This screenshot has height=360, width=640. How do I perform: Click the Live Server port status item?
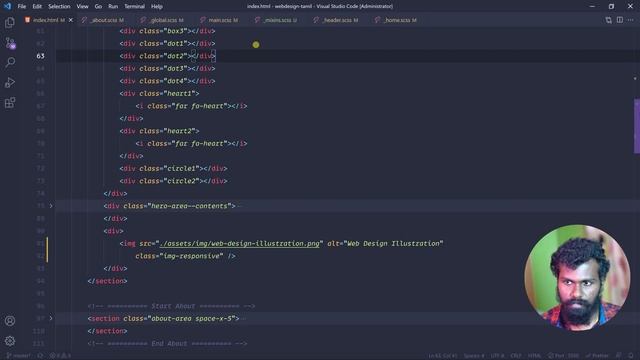[563, 356]
